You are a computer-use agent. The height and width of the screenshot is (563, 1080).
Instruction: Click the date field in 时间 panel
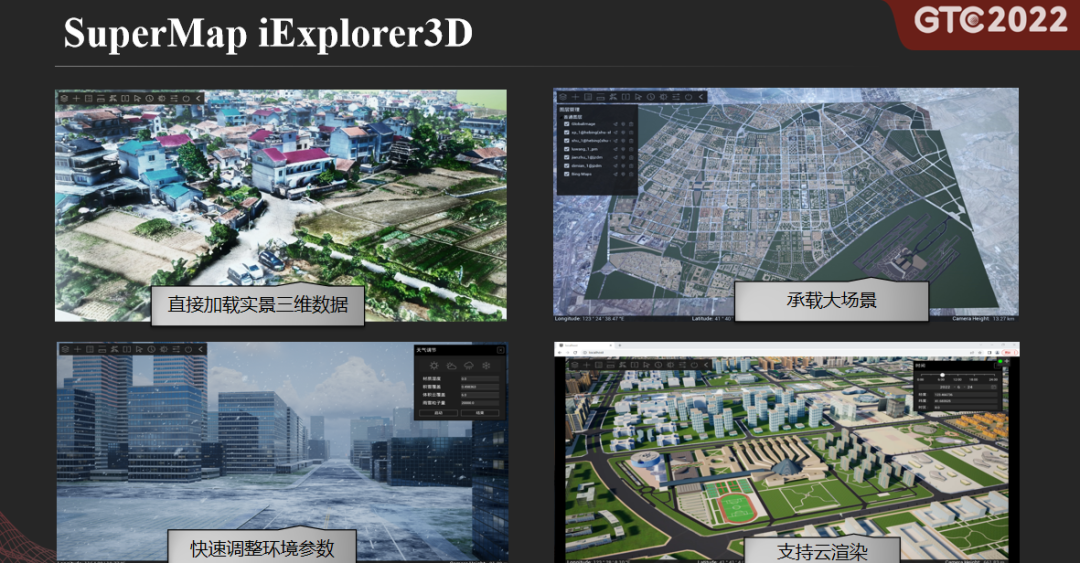pos(958,387)
